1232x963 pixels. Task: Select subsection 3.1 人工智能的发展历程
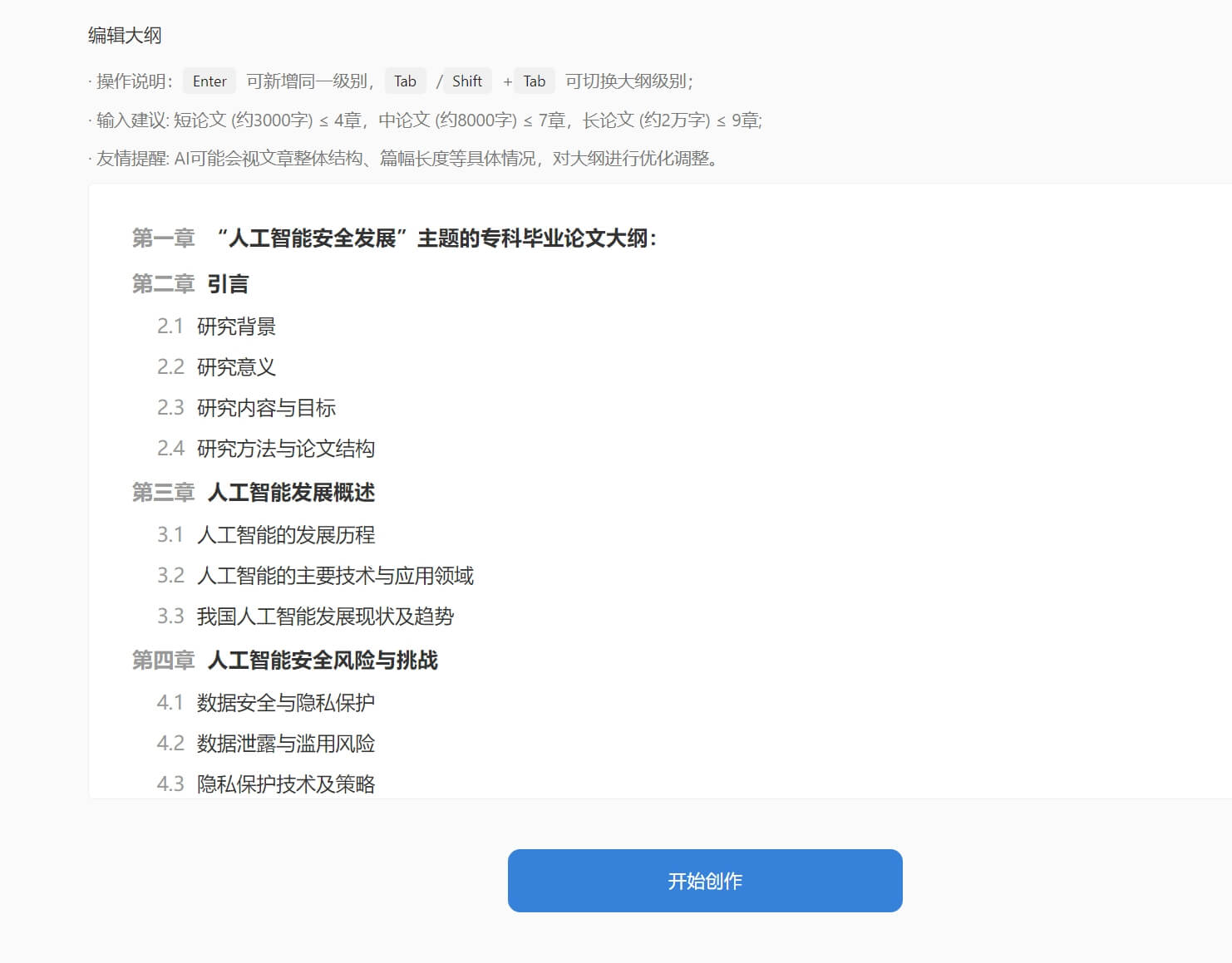(x=285, y=535)
